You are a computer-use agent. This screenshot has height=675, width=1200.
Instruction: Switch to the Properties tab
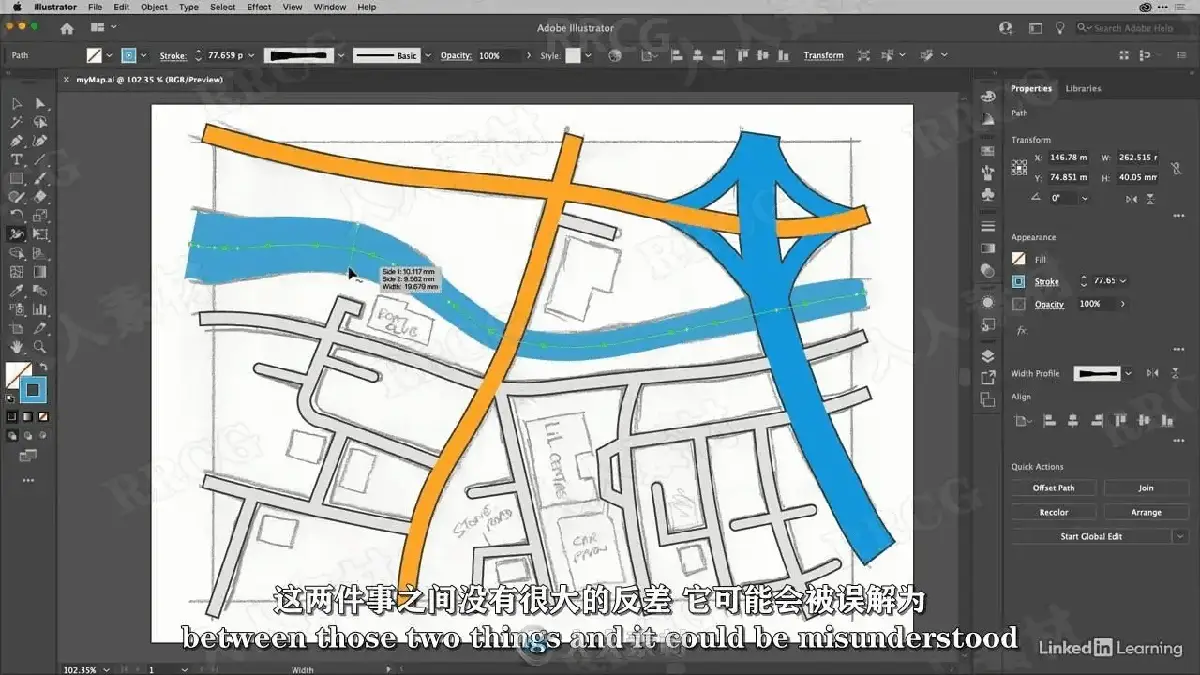pos(1031,88)
